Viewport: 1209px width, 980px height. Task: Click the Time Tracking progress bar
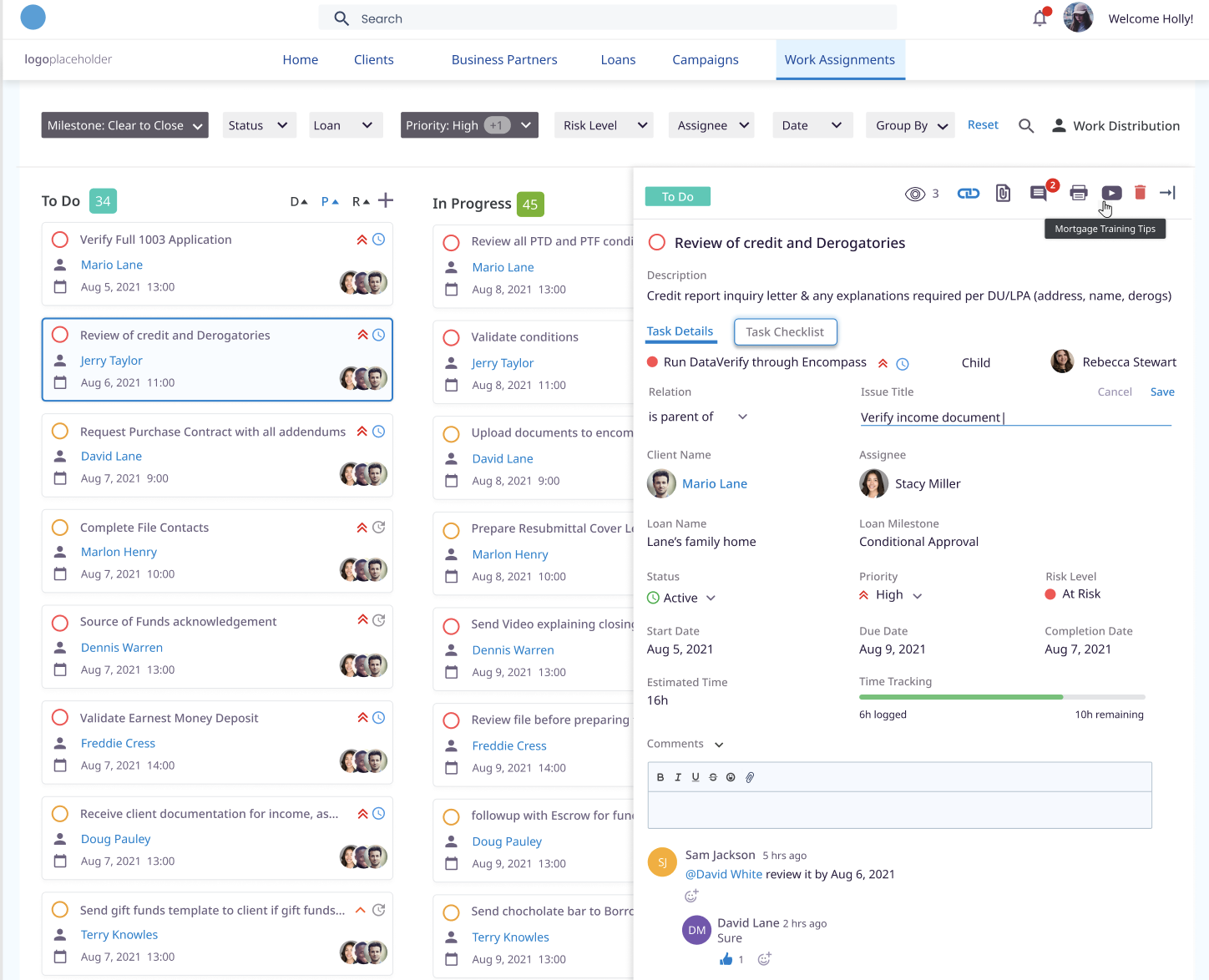(1001, 697)
